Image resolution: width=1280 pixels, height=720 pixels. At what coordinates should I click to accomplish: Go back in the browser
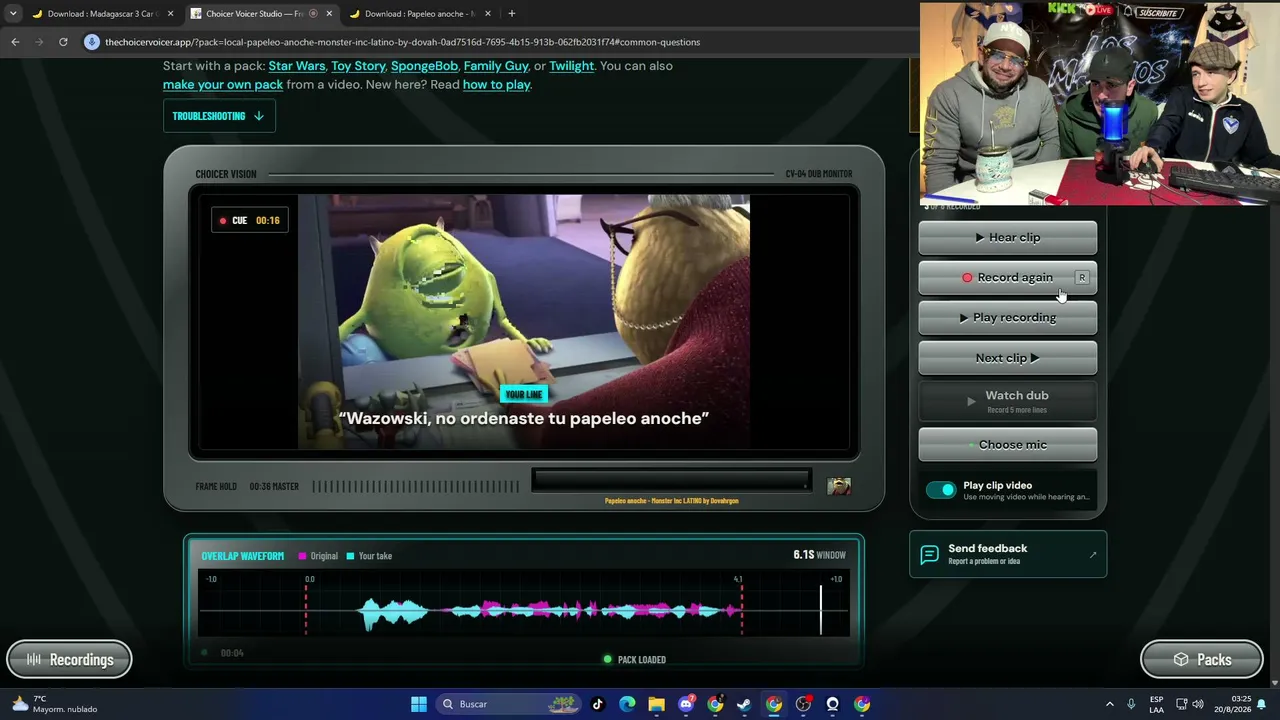(15, 42)
